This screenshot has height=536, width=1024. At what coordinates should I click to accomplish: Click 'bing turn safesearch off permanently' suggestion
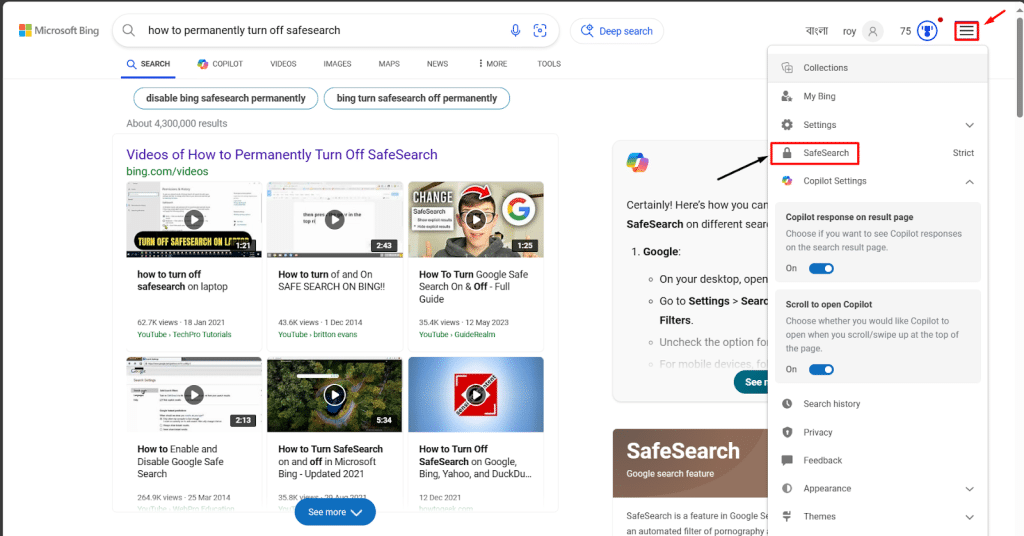[417, 99]
